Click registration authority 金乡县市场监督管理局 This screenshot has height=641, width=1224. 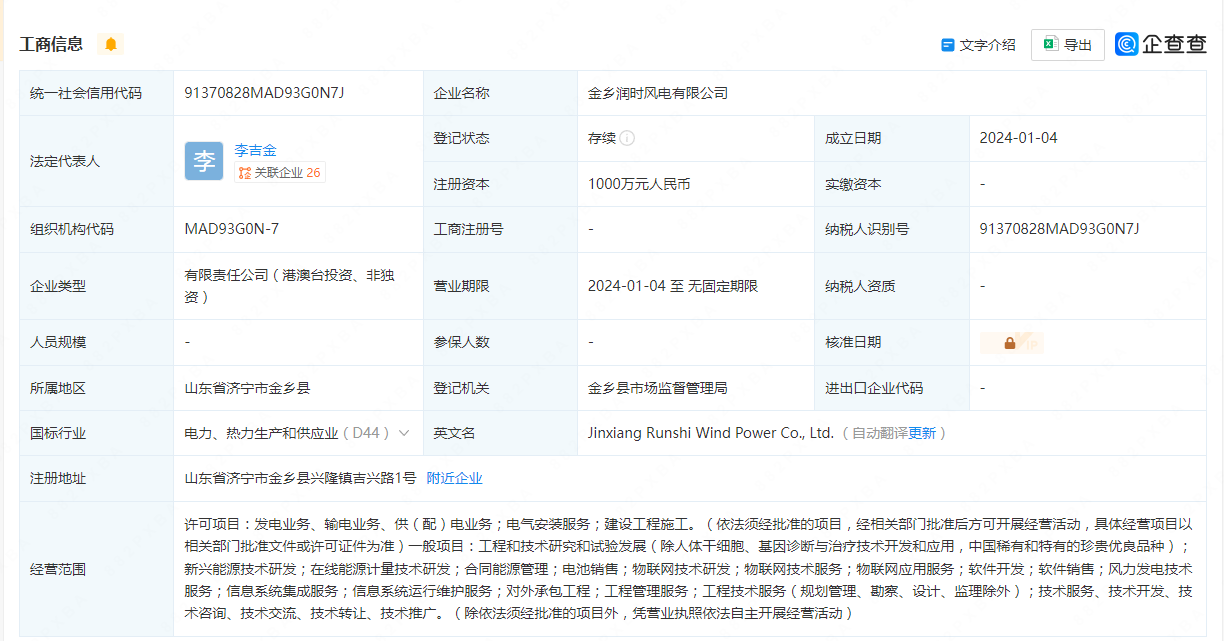(x=658, y=388)
